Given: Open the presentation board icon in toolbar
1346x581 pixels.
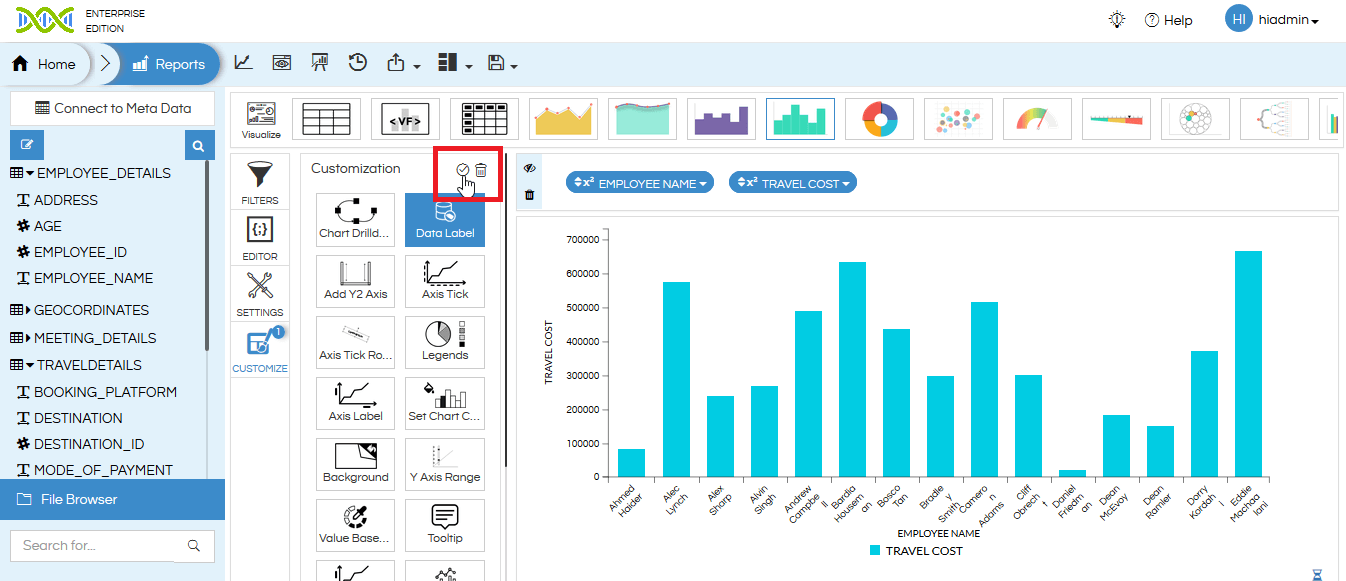Looking at the screenshot, I should point(320,63).
